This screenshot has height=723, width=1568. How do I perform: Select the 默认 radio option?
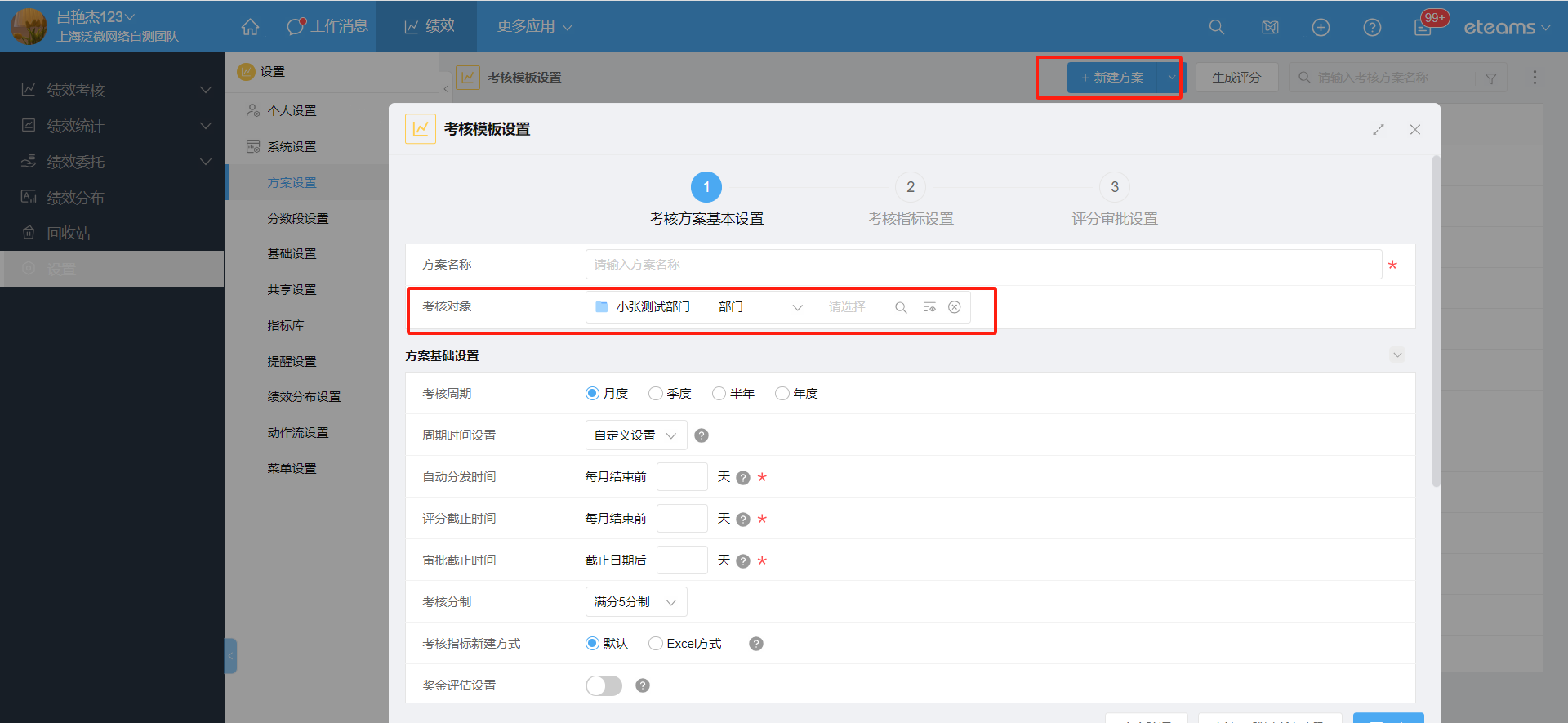click(593, 643)
